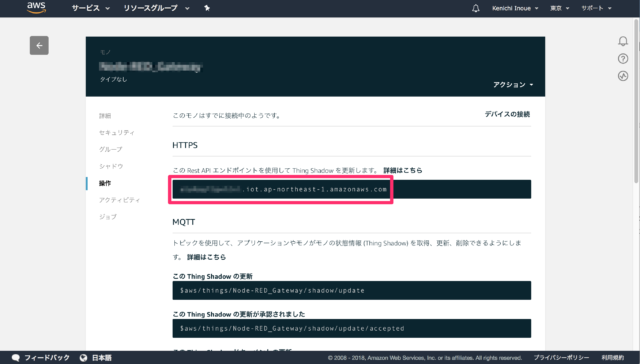Click the shadow/update topic field
The image size is (640, 364).
[x=351, y=291]
